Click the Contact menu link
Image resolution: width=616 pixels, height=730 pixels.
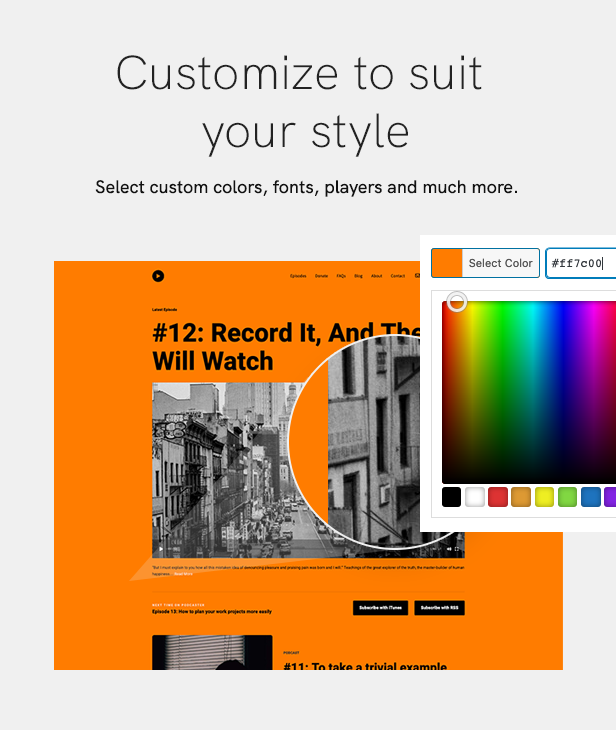398,276
